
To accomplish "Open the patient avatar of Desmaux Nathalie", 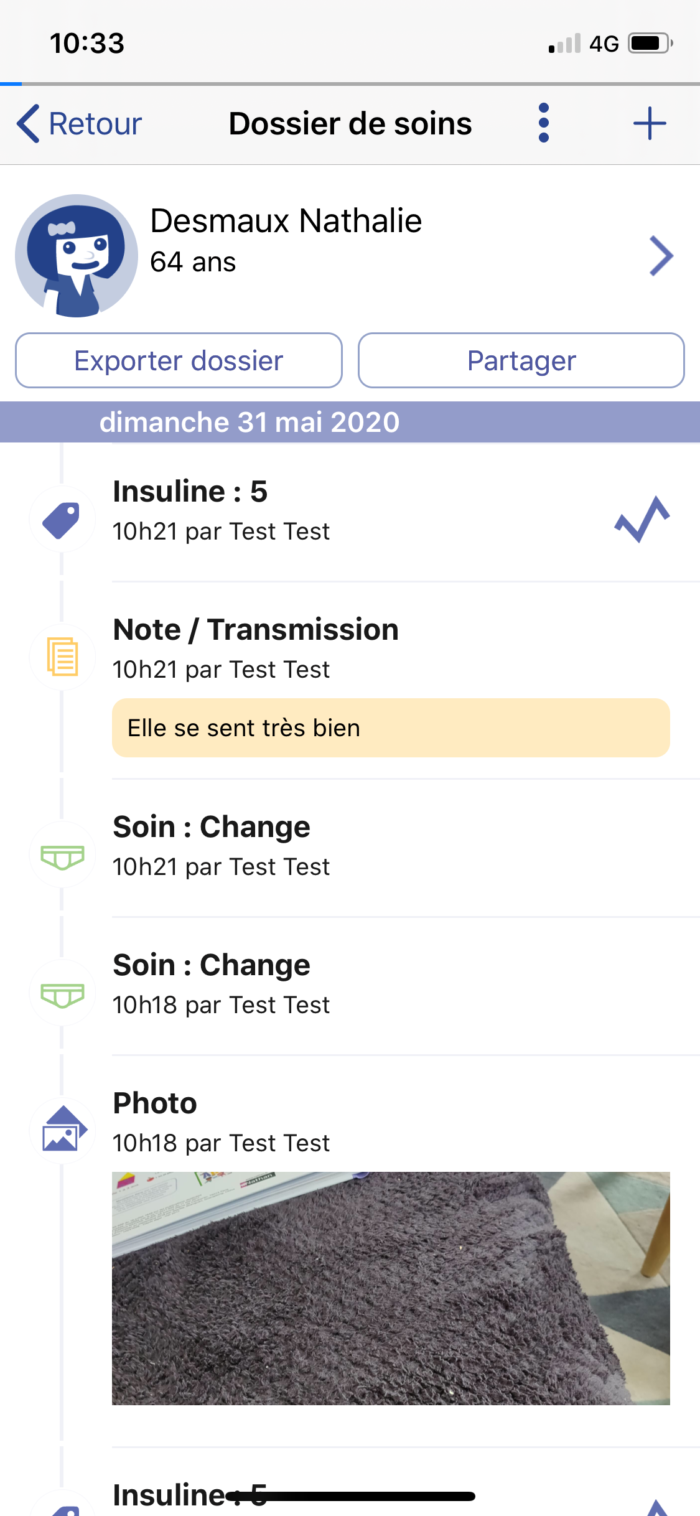I will coord(76,255).
